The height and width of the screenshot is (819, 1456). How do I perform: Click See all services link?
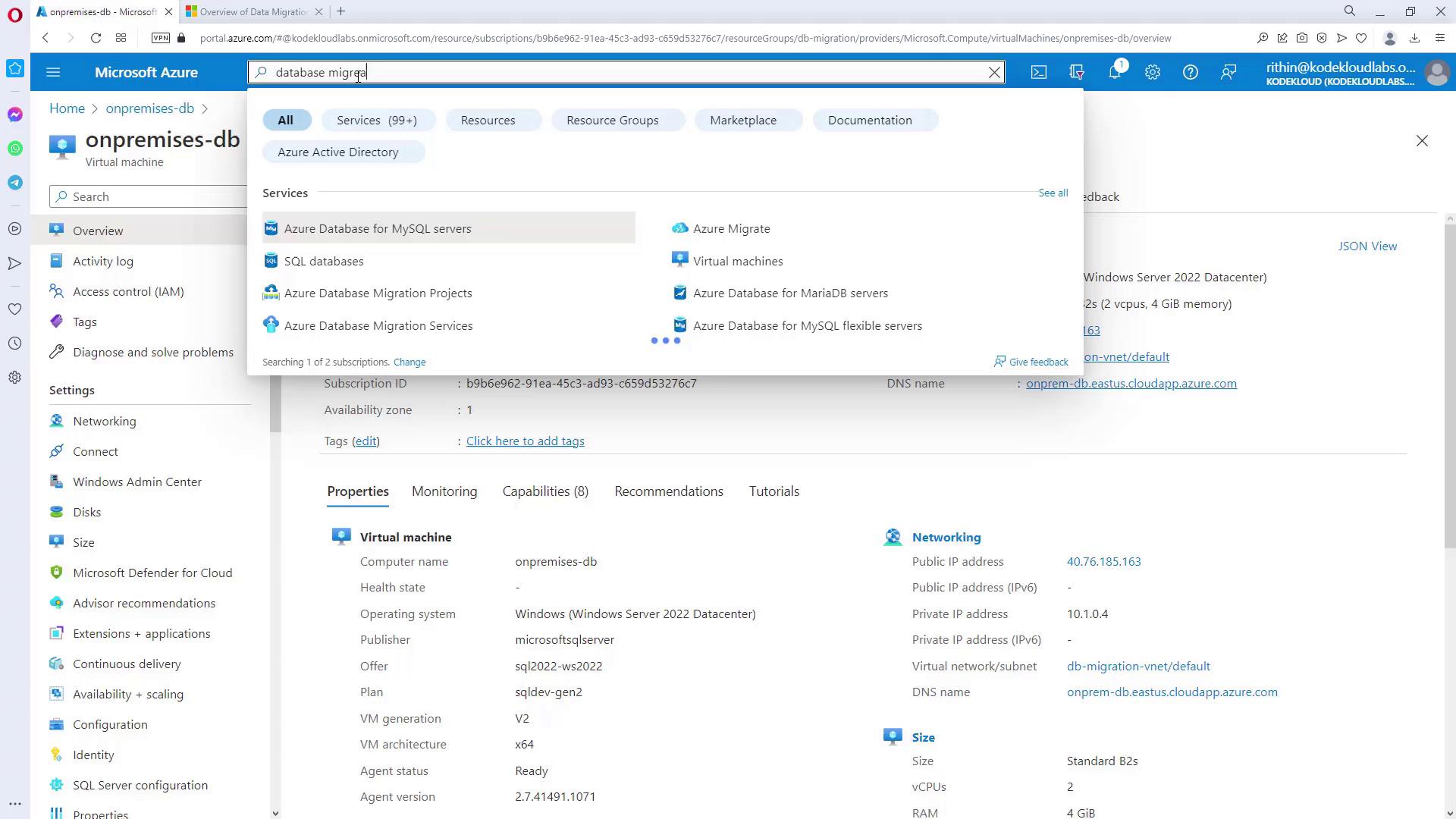(1053, 193)
